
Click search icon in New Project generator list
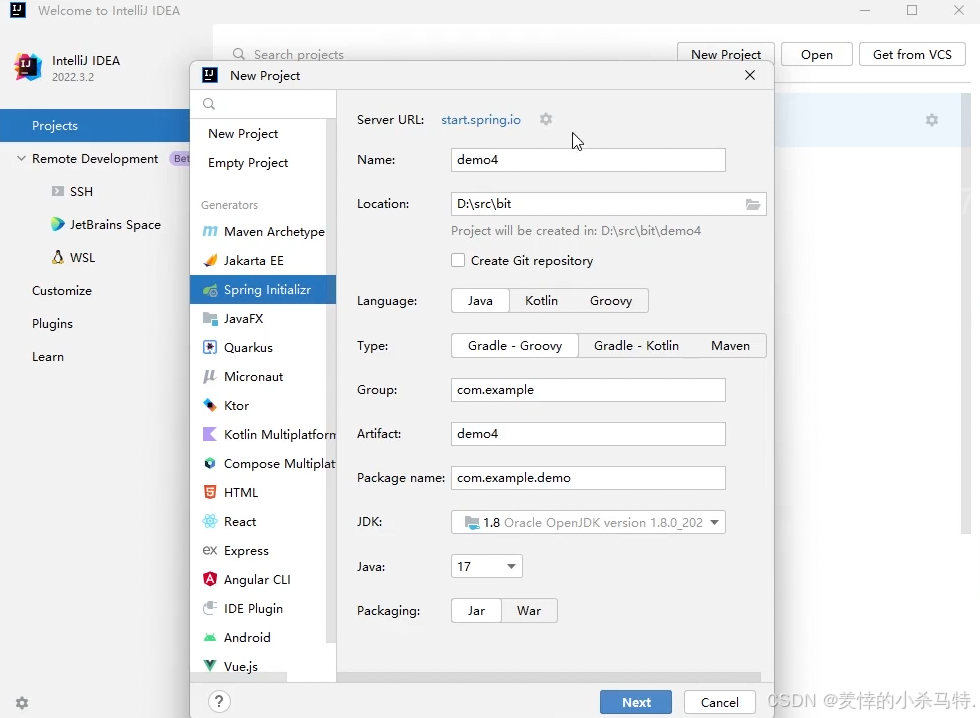coord(209,104)
